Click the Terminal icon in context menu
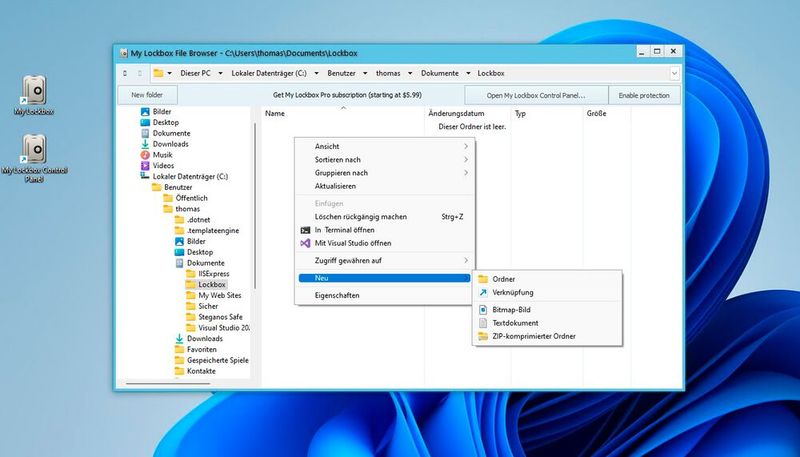Image resolution: width=800 pixels, height=457 pixels. [306, 230]
